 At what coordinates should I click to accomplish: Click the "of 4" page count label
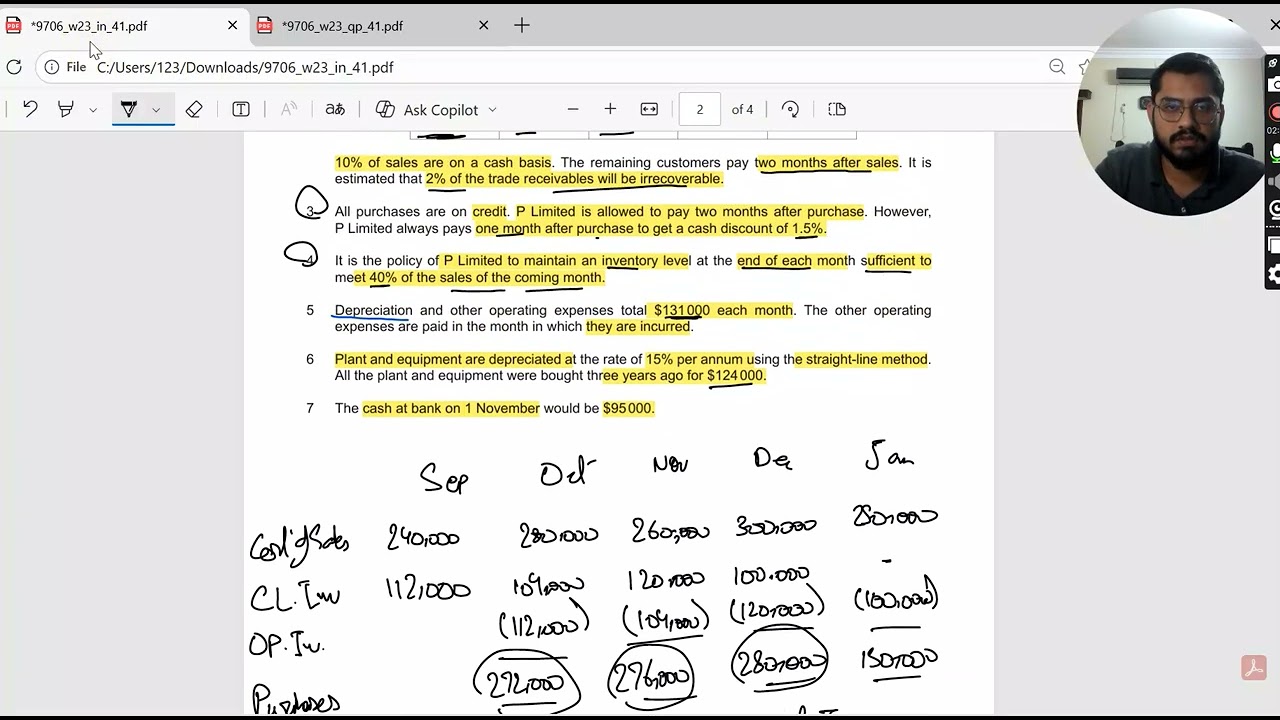point(742,109)
